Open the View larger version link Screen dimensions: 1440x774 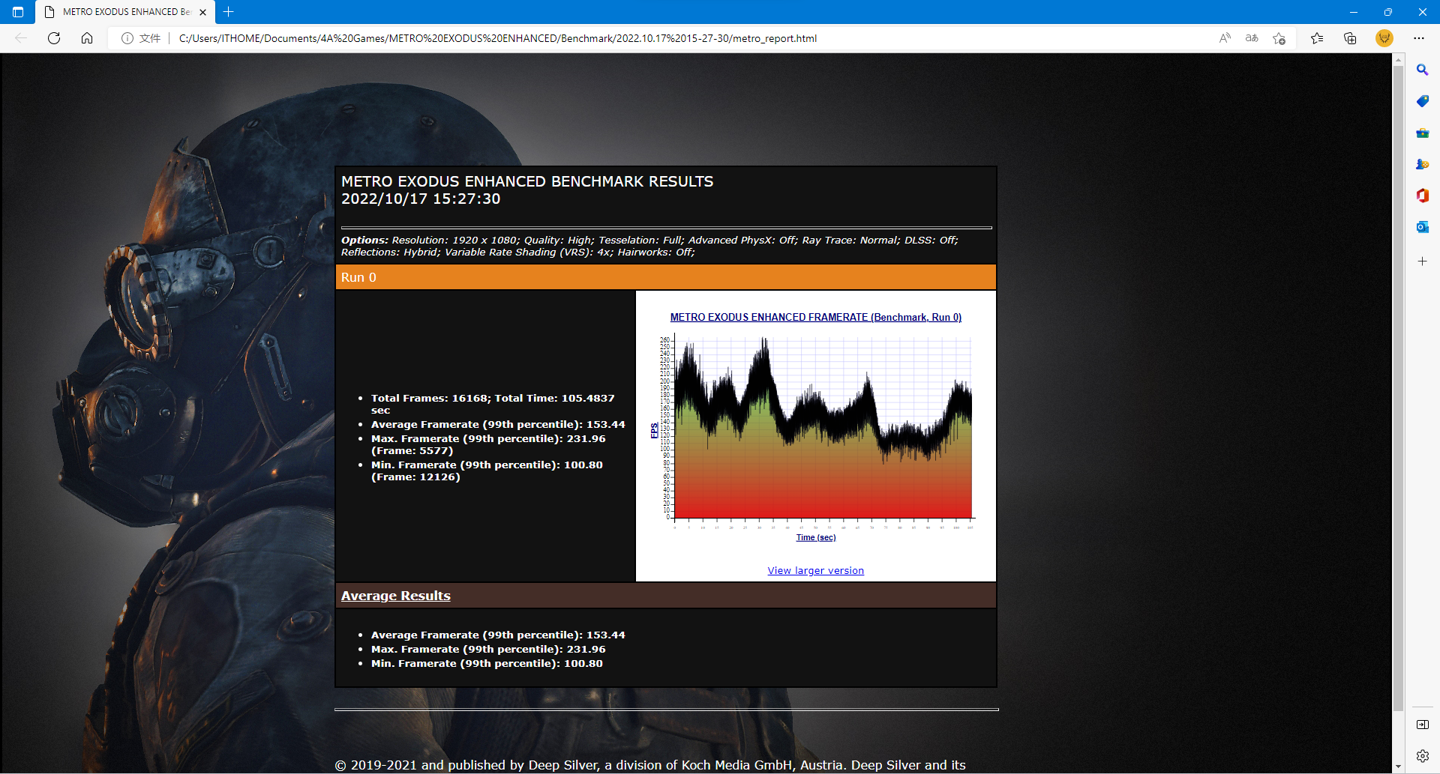point(815,571)
